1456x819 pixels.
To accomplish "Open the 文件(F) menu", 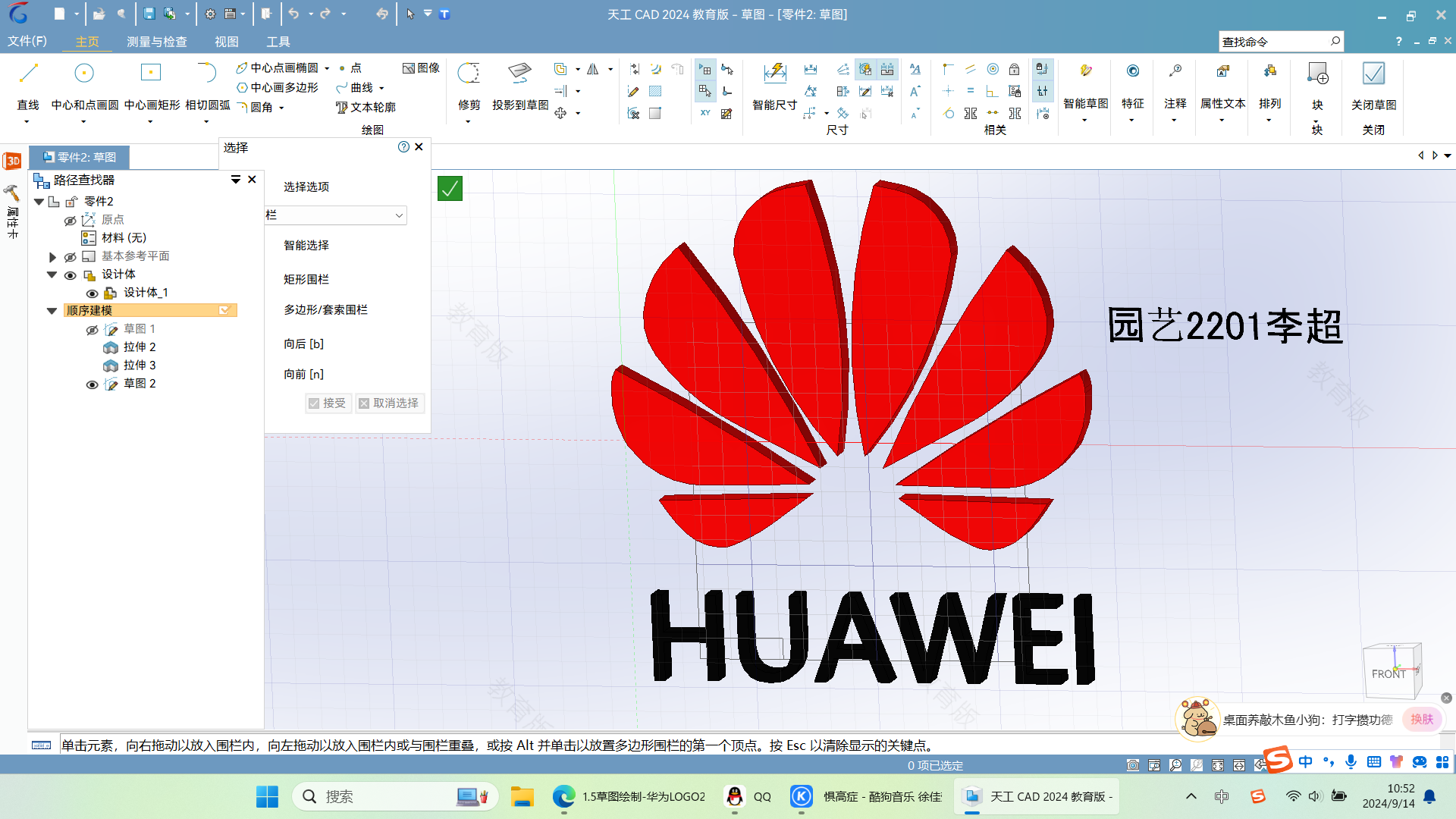I will [27, 41].
